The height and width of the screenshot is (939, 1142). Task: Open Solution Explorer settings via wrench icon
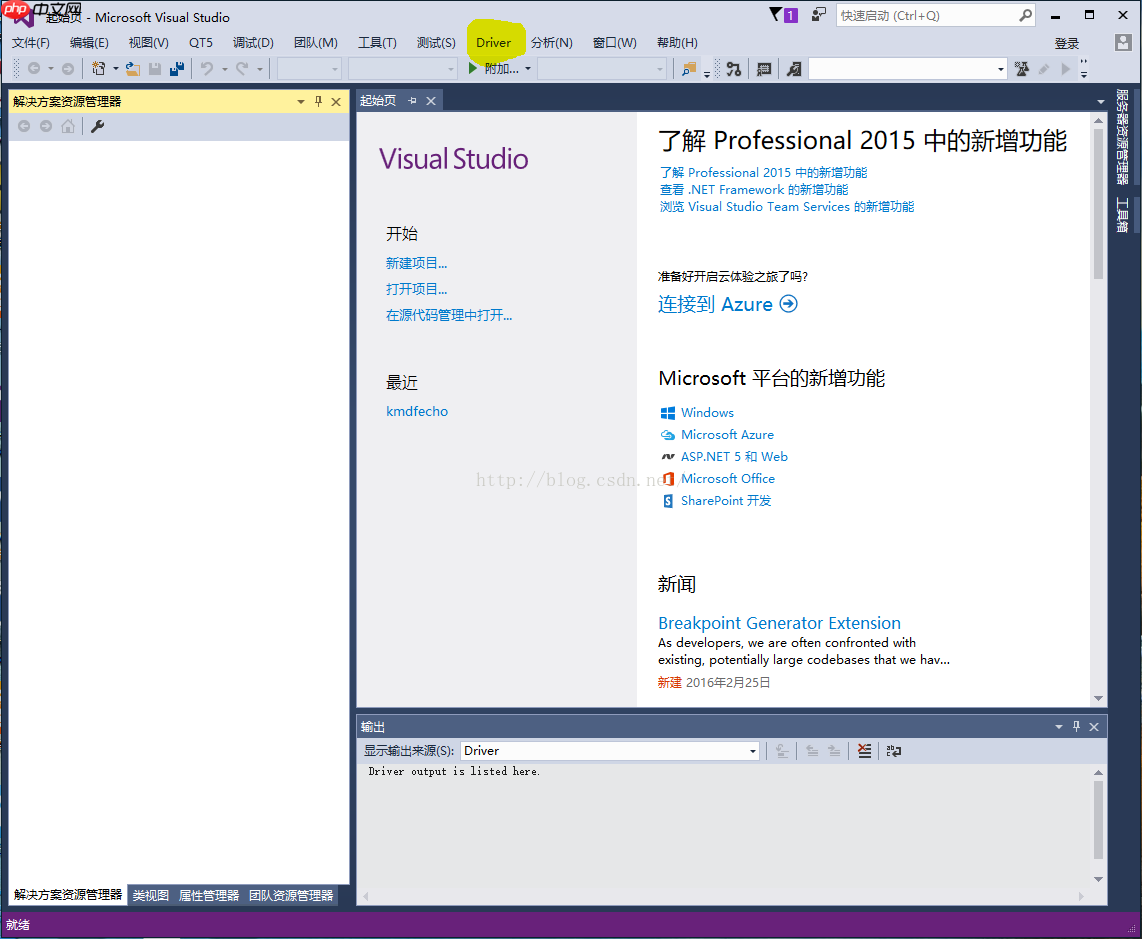(97, 125)
